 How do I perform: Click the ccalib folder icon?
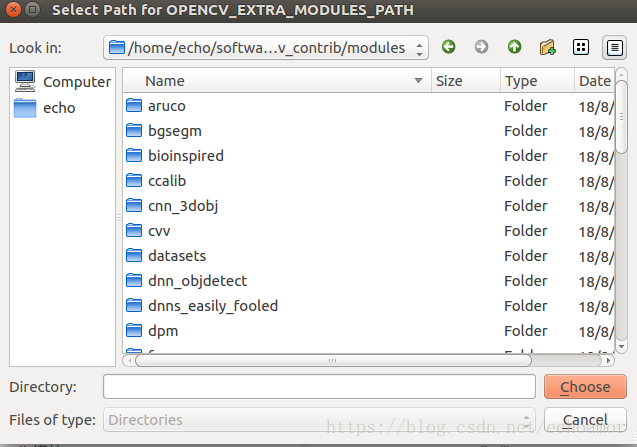(x=134, y=181)
